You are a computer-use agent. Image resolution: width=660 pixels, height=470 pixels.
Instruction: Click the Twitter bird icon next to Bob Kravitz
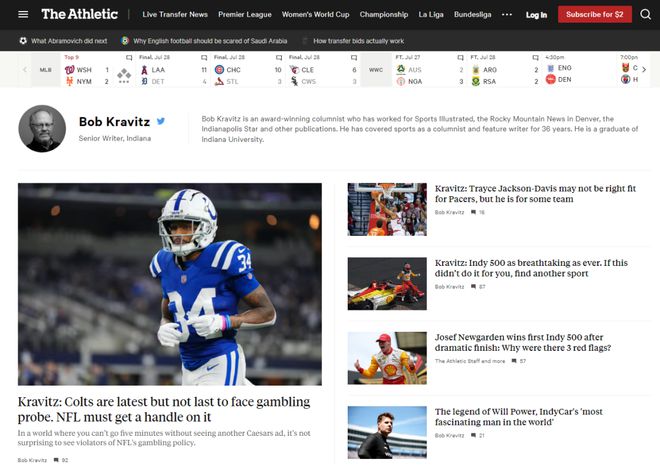point(161,121)
